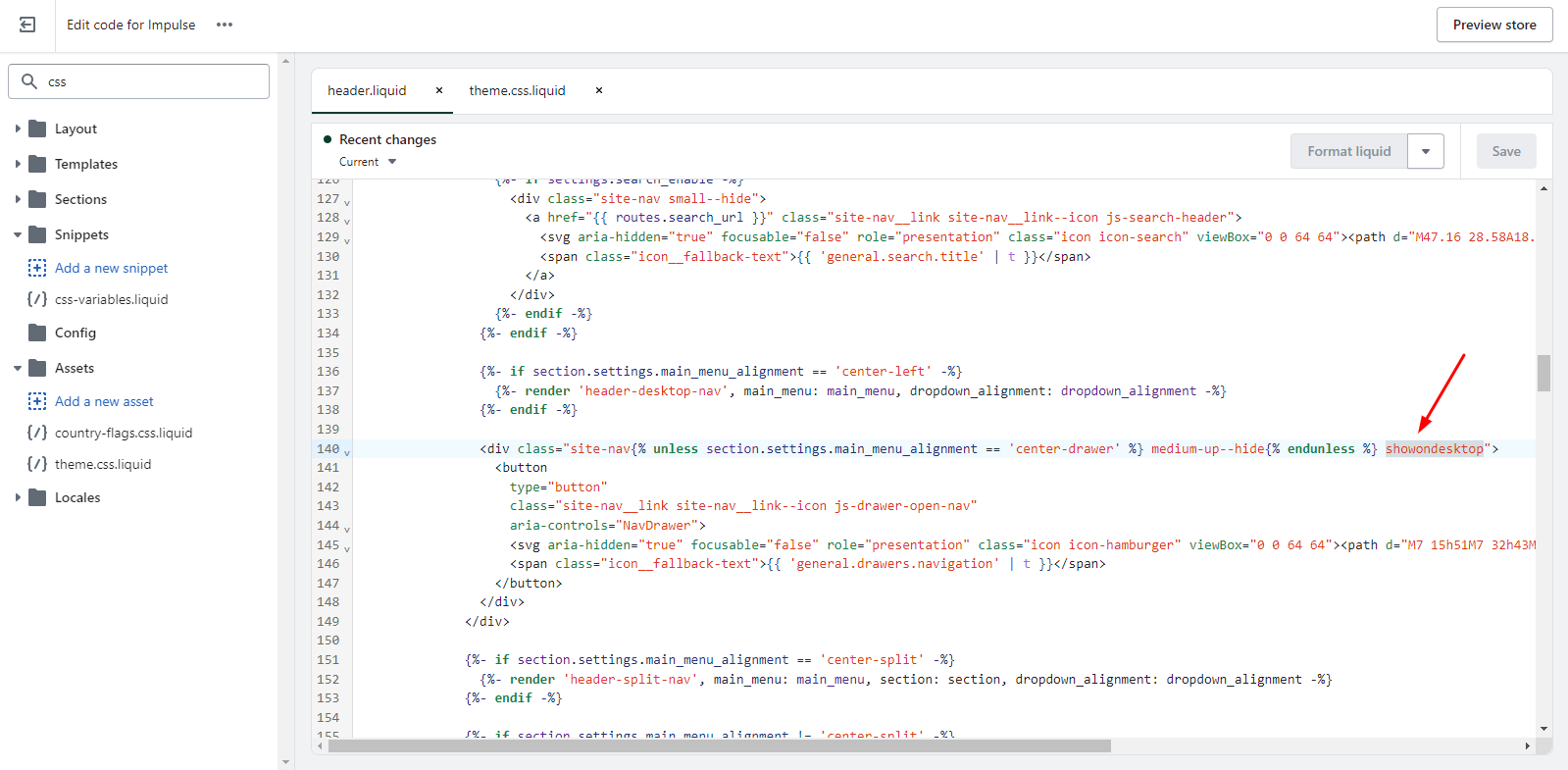
Task: Click the Add a new snippet icon
Action: coord(37,268)
